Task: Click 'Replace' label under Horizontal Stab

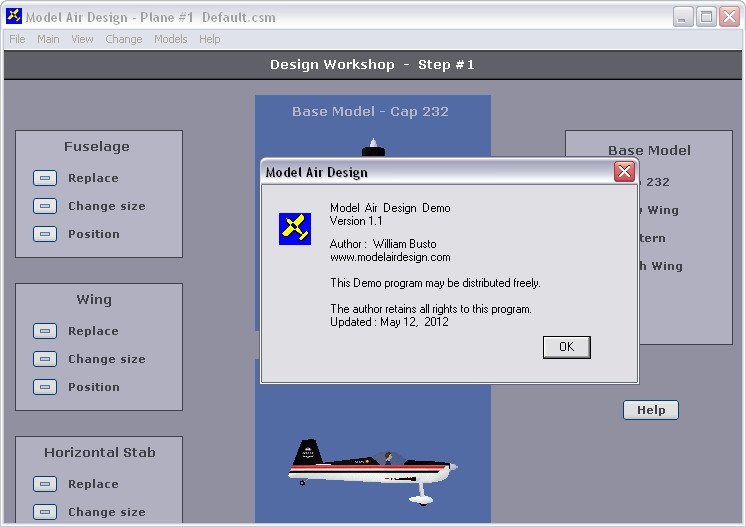Action: [93, 484]
